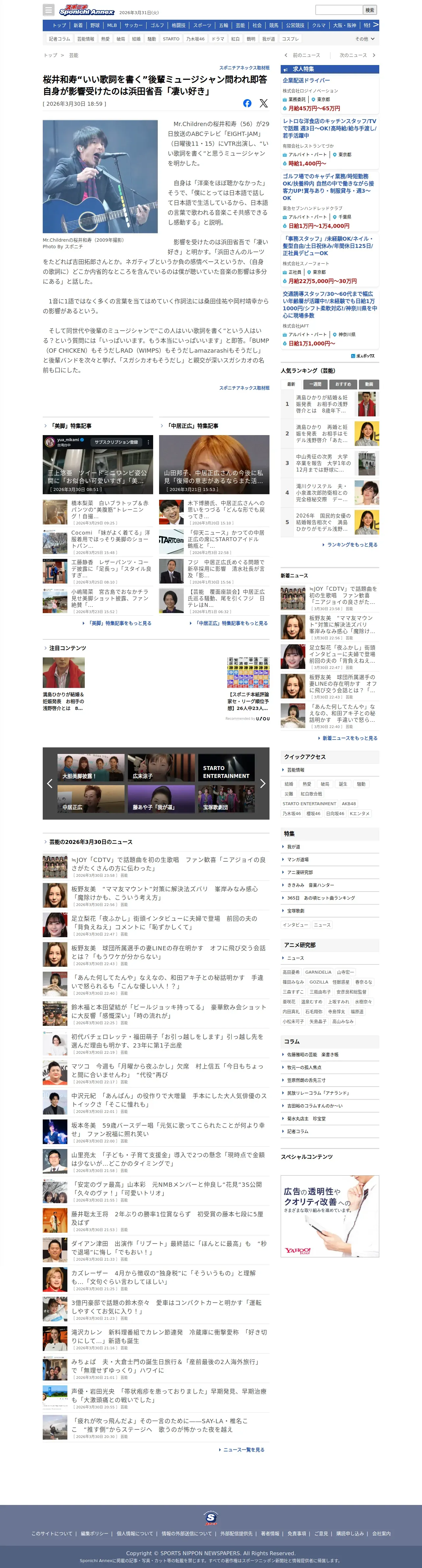Open the 記者コラム sub-navigation link
The height and width of the screenshot is (1568, 422).
point(60,39)
